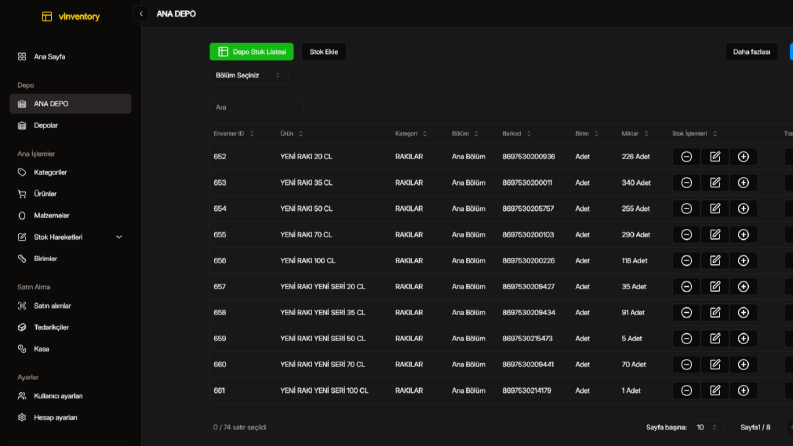Decrease stock for YENİ SERİ 35 CL
The image size is (793, 446).
click(x=686, y=313)
